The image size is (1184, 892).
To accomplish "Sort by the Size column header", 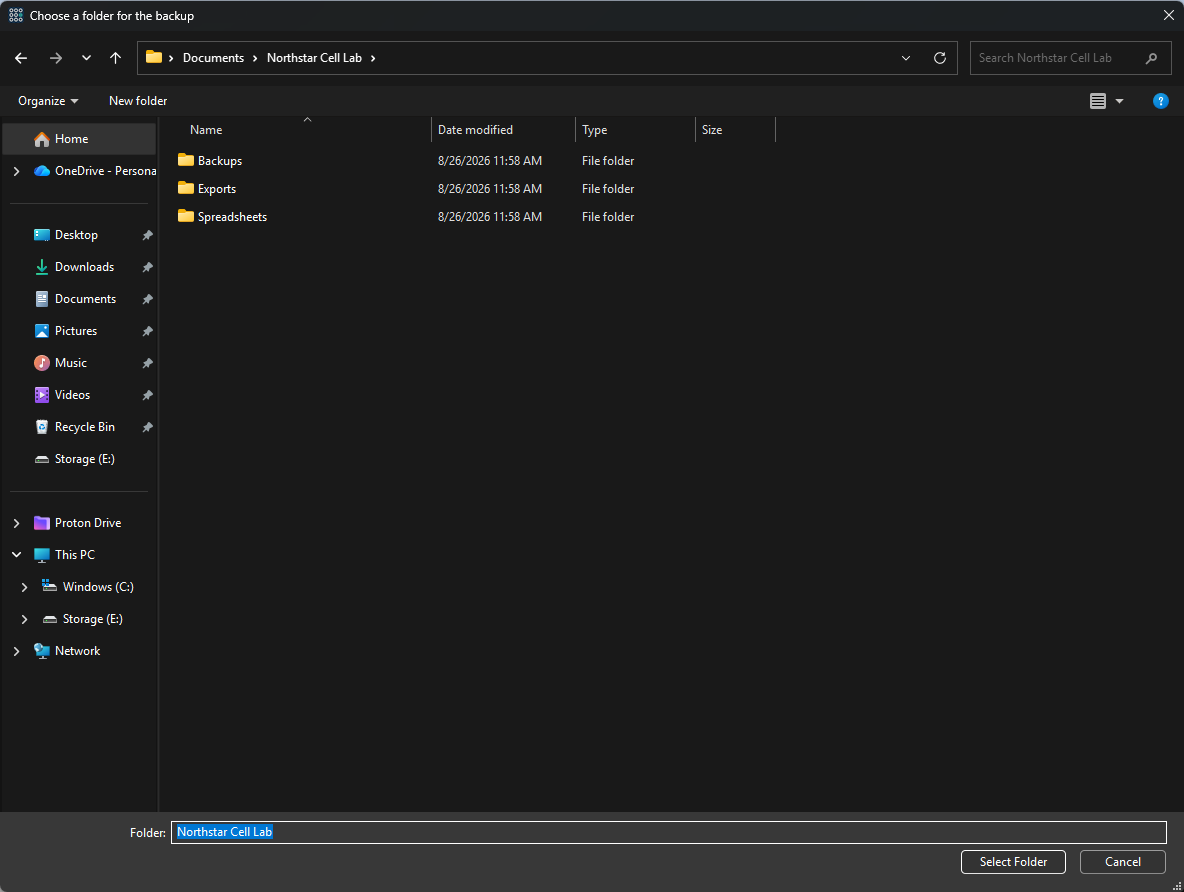I will 735,130.
